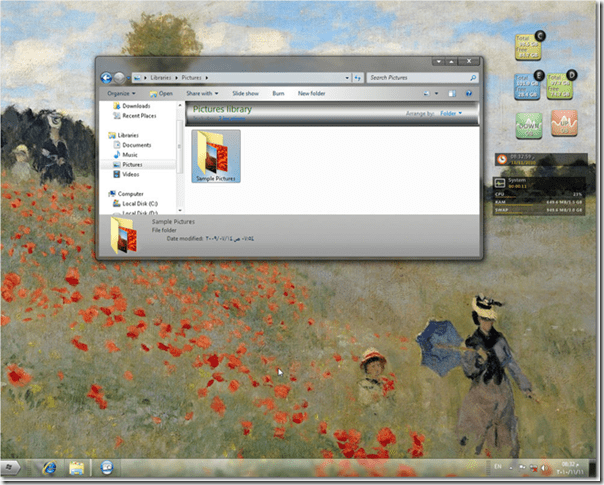Click the Back navigation arrow
604x485 pixels.
pos(106,77)
